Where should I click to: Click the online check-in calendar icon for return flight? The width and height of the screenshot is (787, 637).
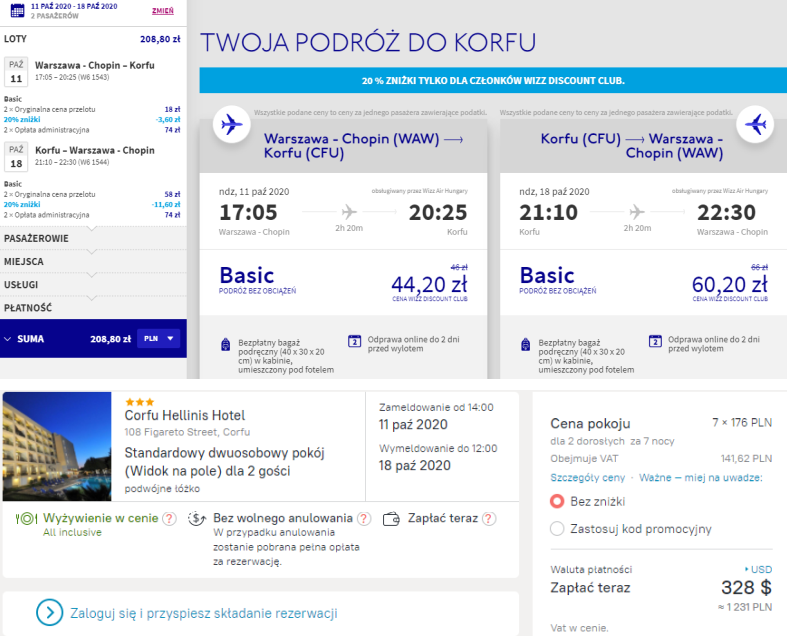[x=655, y=341]
